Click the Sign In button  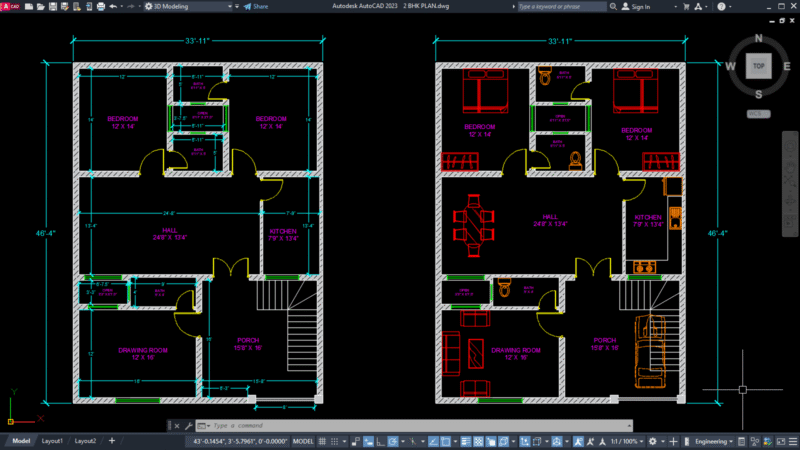click(636, 6)
